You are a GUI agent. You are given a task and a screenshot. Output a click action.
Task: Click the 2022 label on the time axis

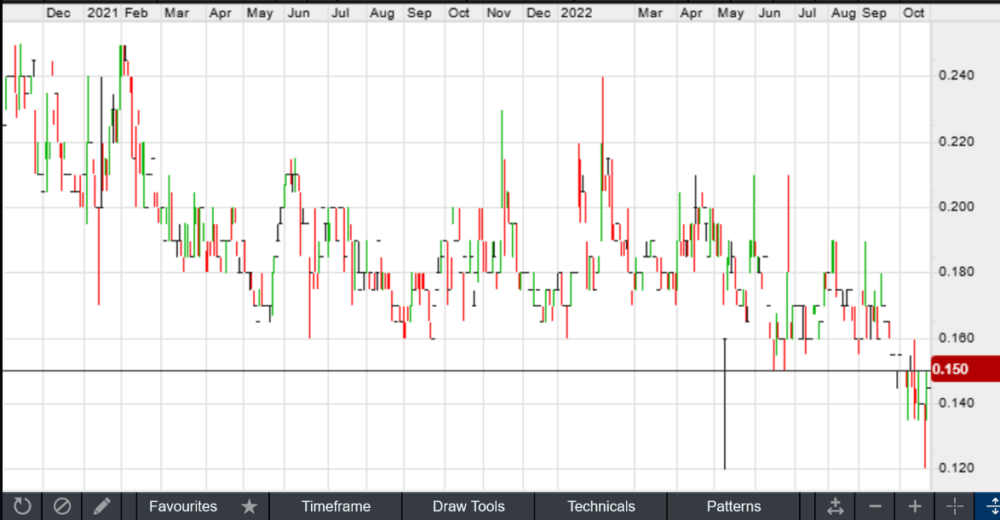pyautogui.click(x=576, y=13)
